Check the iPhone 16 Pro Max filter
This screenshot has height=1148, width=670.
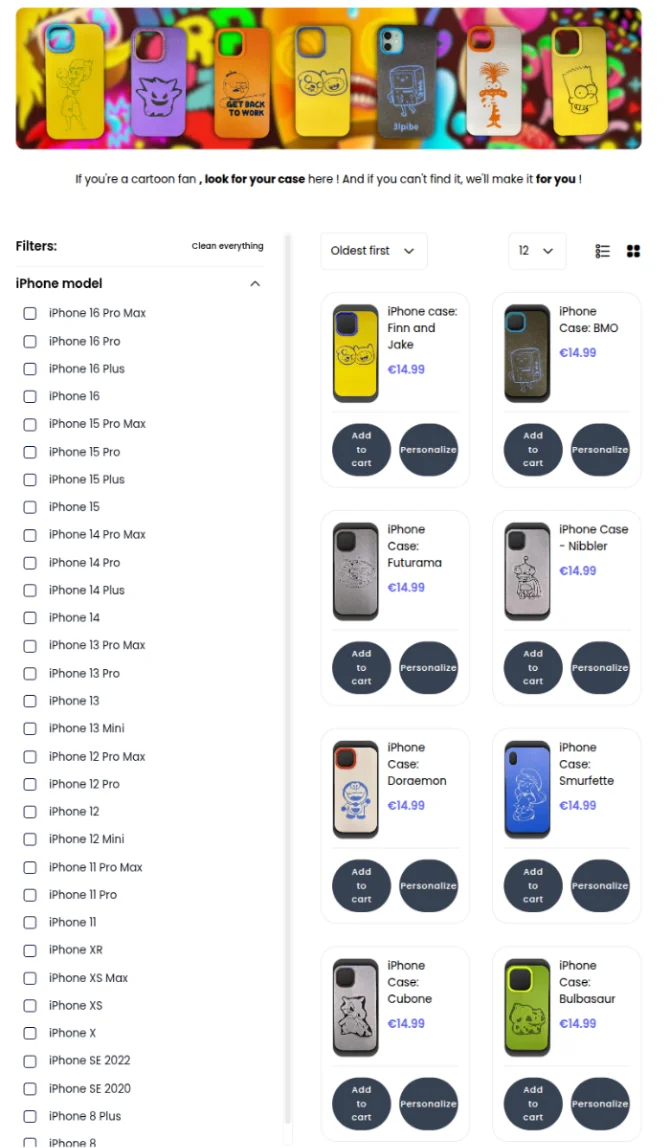pos(30,313)
